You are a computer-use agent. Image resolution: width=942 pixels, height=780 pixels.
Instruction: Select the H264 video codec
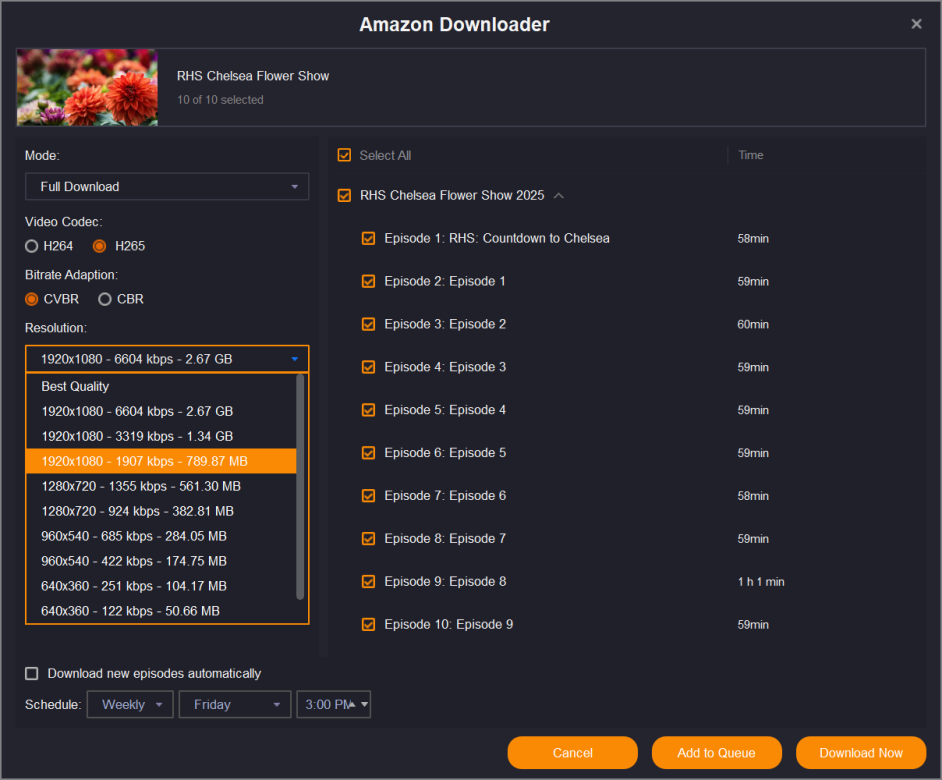(x=32, y=246)
